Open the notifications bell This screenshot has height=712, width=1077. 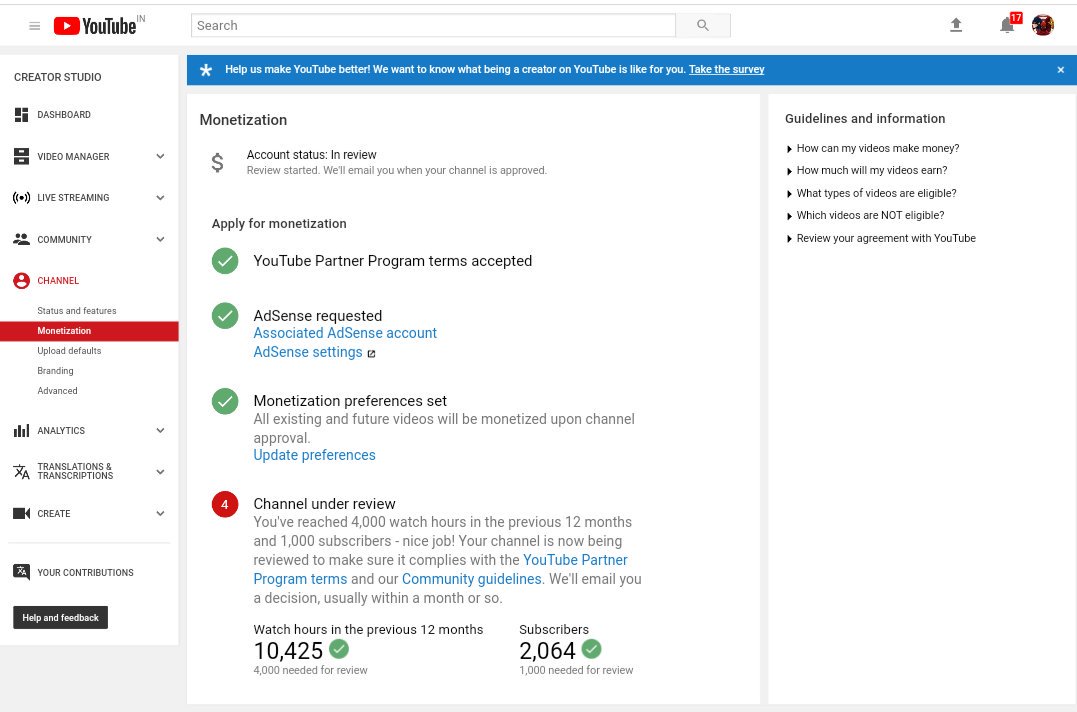tap(1007, 25)
